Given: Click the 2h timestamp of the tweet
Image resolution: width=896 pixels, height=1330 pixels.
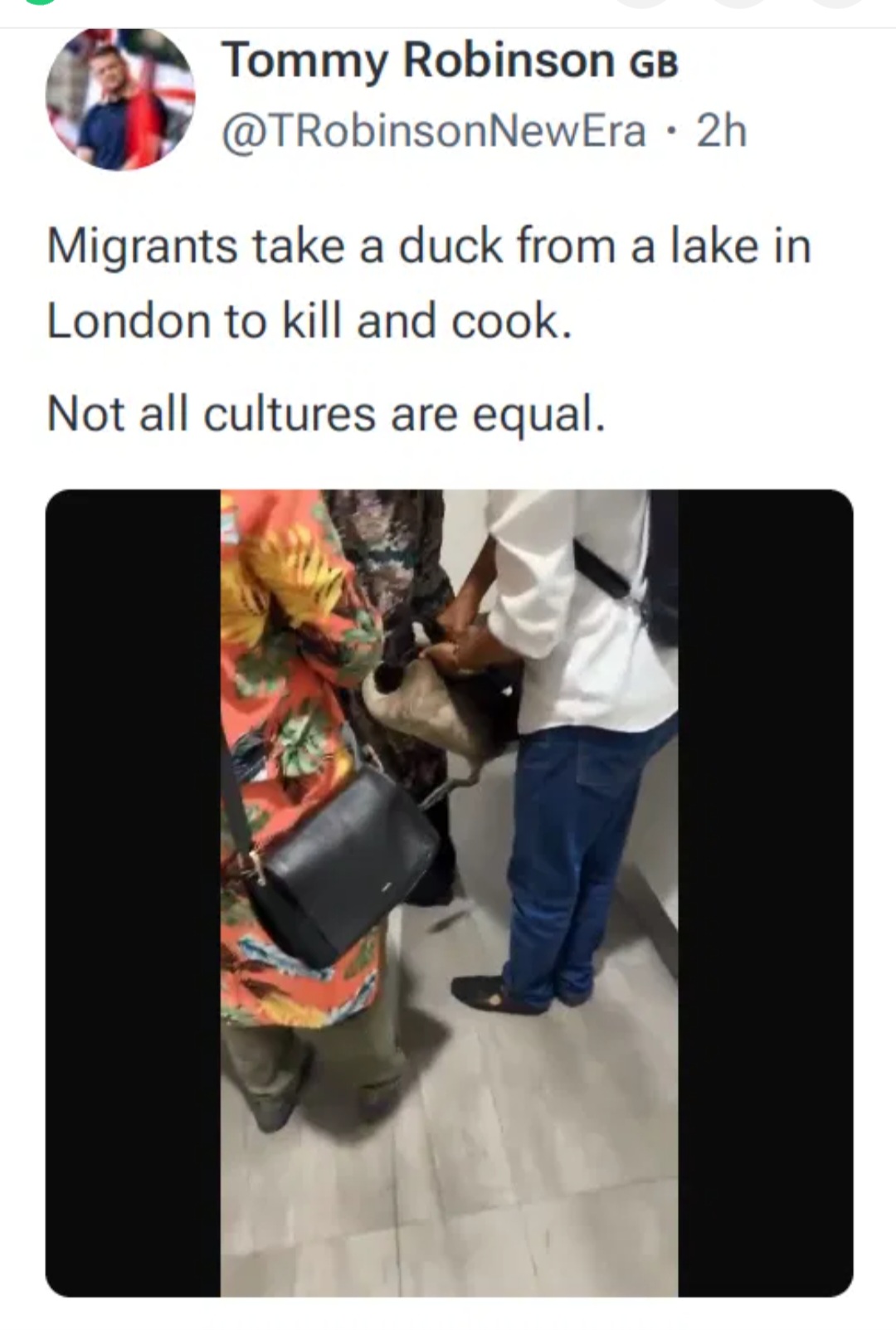Looking at the screenshot, I should [722, 131].
